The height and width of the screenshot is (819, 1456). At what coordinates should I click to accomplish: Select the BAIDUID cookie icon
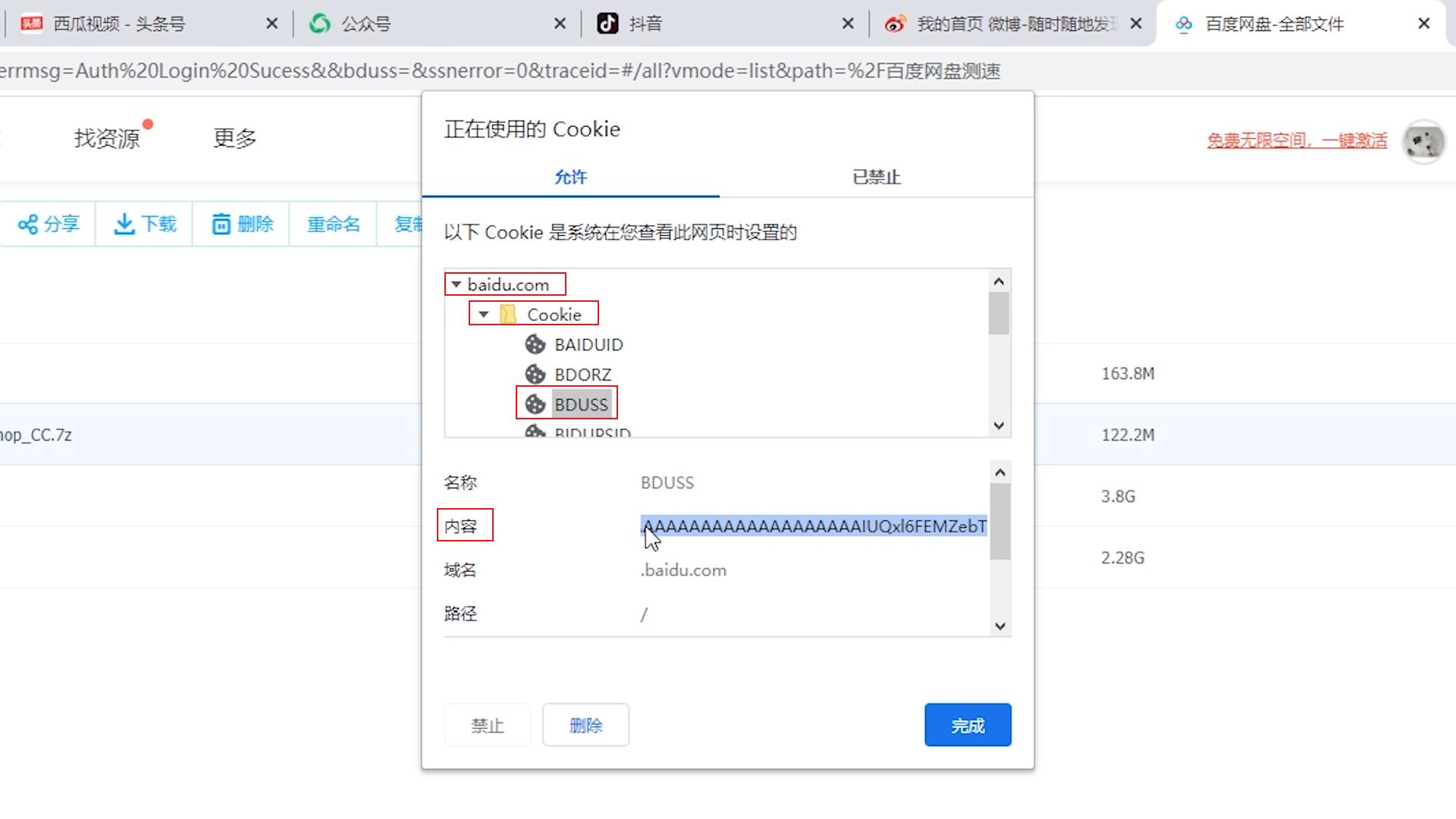point(535,344)
